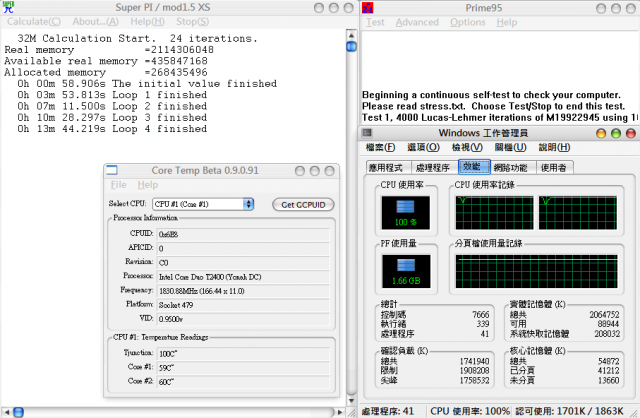The width and height of the screenshot is (640, 418).
Task: Click the Tjunction field 100C
Action: (243, 354)
